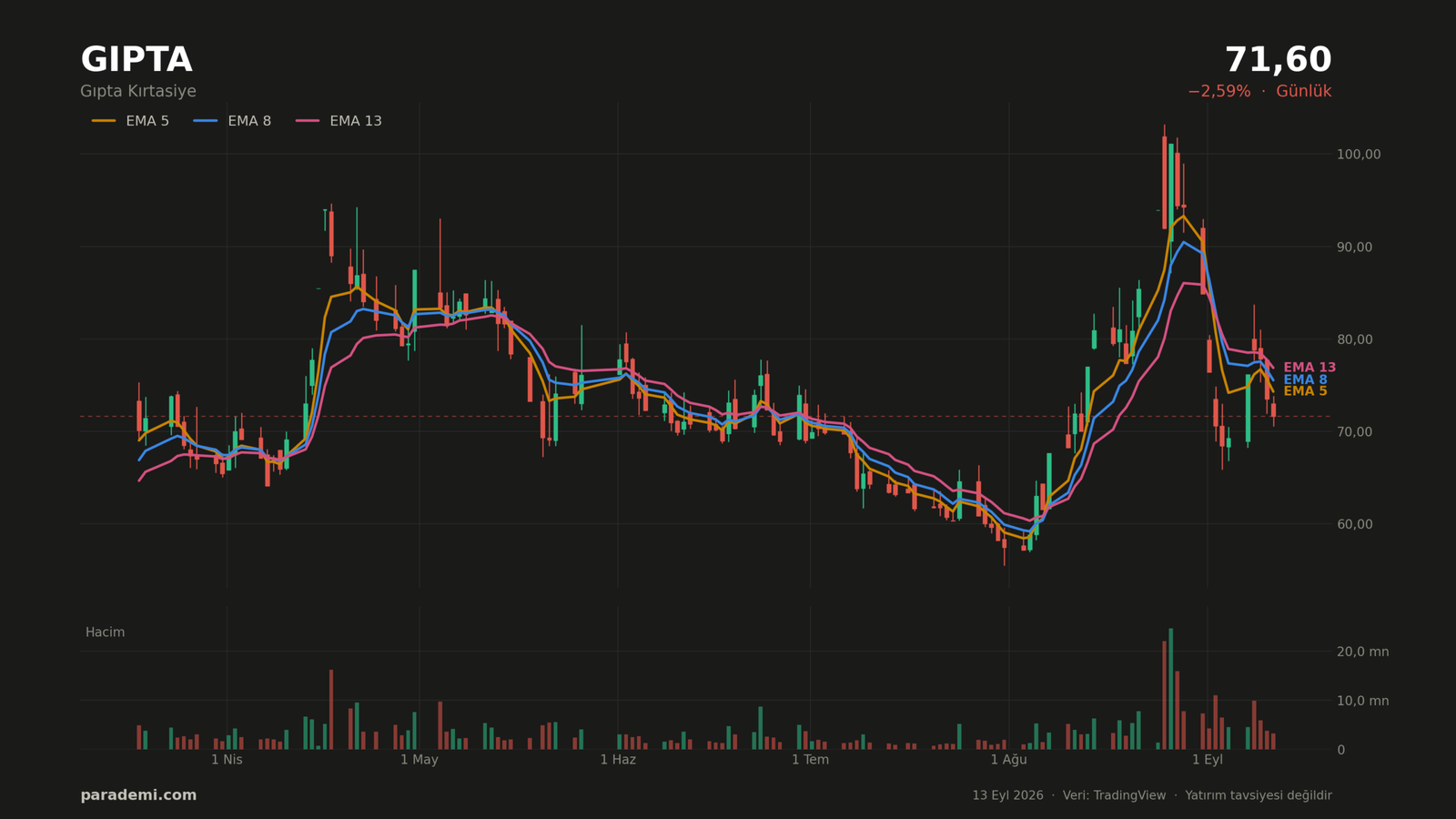Image resolution: width=1456 pixels, height=819 pixels.
Task: Click the orange EMA 5 end-of-line label
Action: click(1305, 391)
